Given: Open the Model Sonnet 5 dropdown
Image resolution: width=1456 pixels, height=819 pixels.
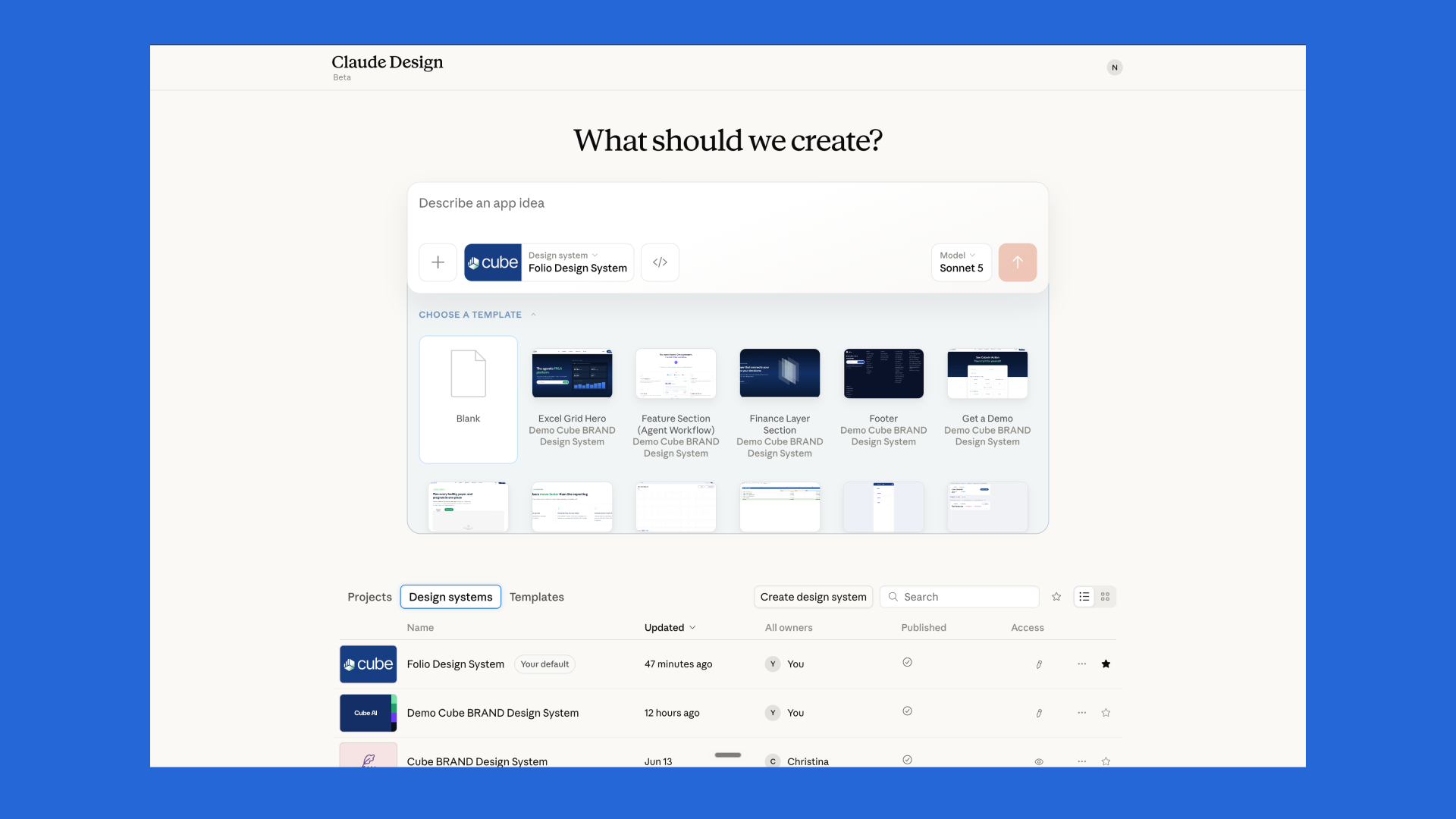Looking at the screenshot, I should click(x=962, y=262).
